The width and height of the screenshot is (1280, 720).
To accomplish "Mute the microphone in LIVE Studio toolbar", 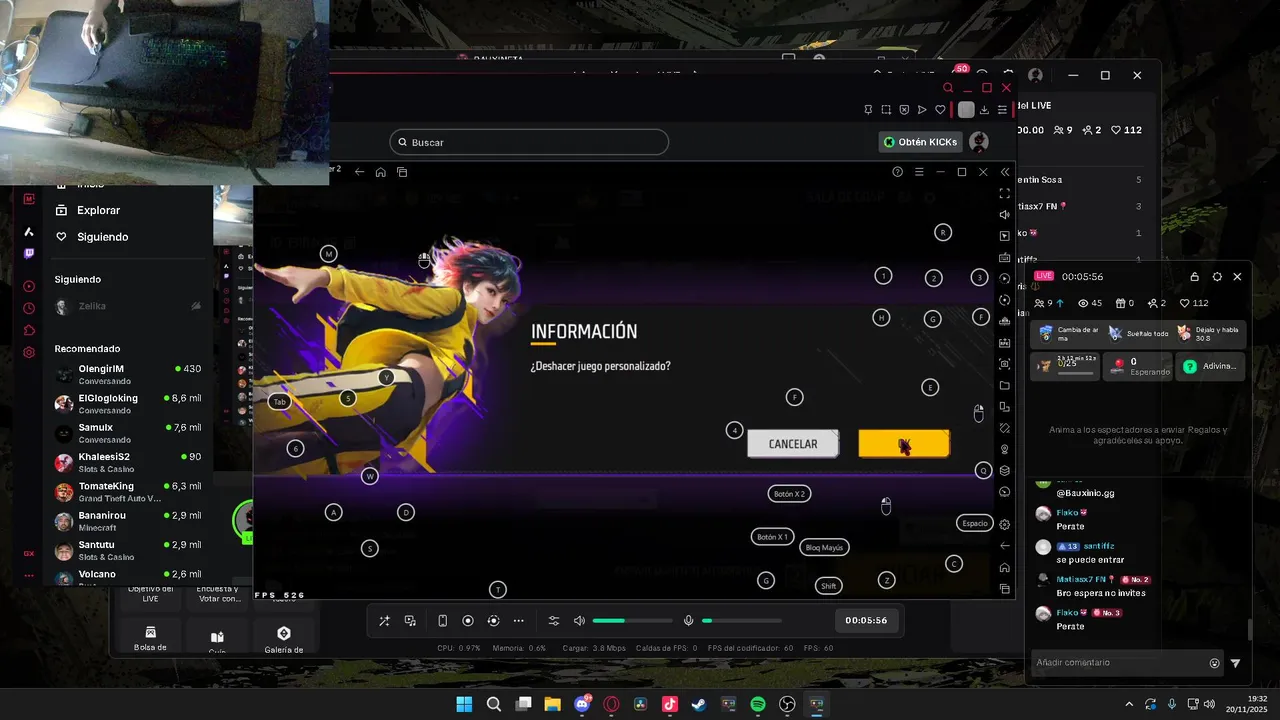I will [x=688, y=621].
